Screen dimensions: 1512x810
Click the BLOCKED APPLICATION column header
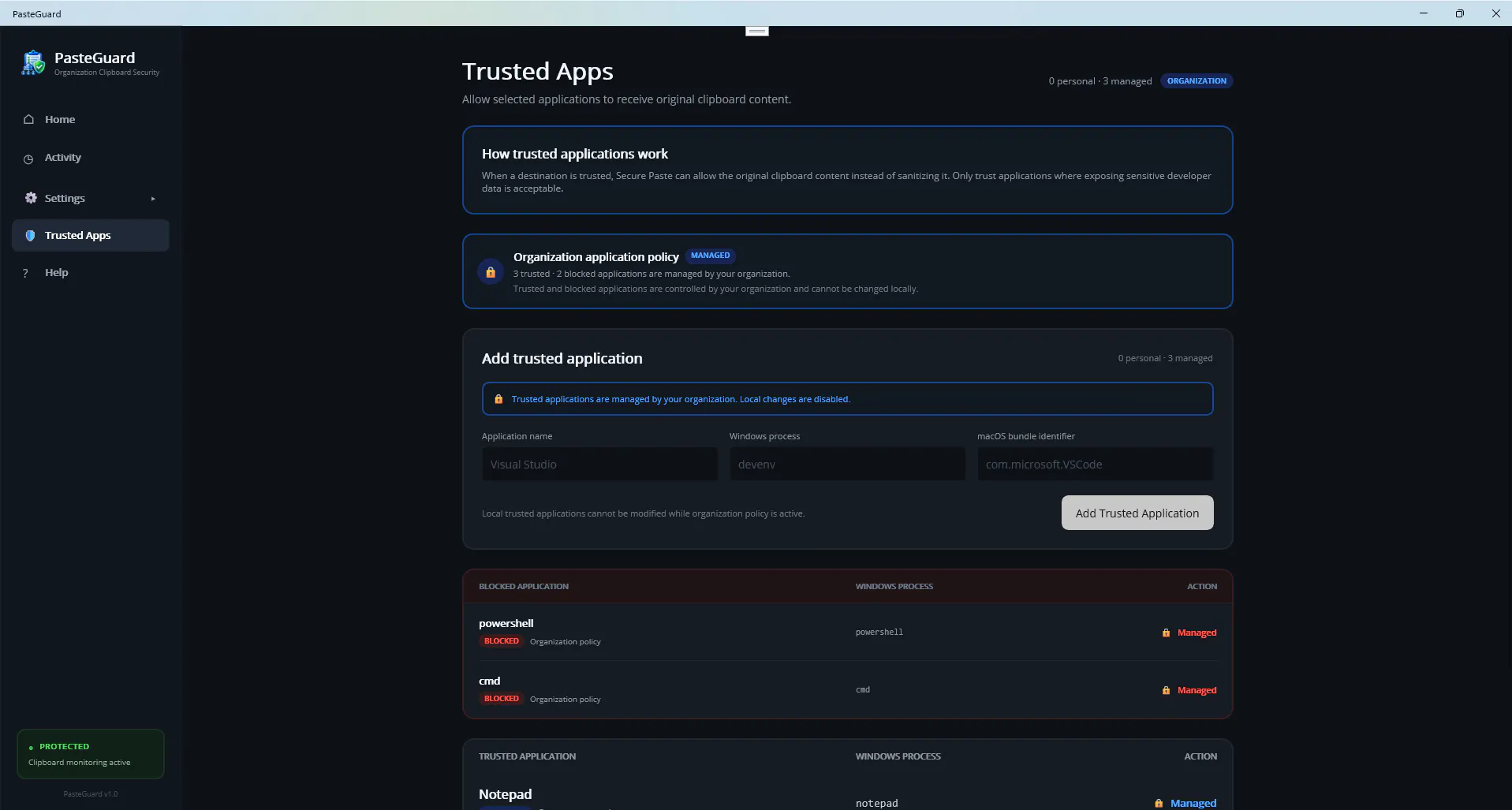524,586
